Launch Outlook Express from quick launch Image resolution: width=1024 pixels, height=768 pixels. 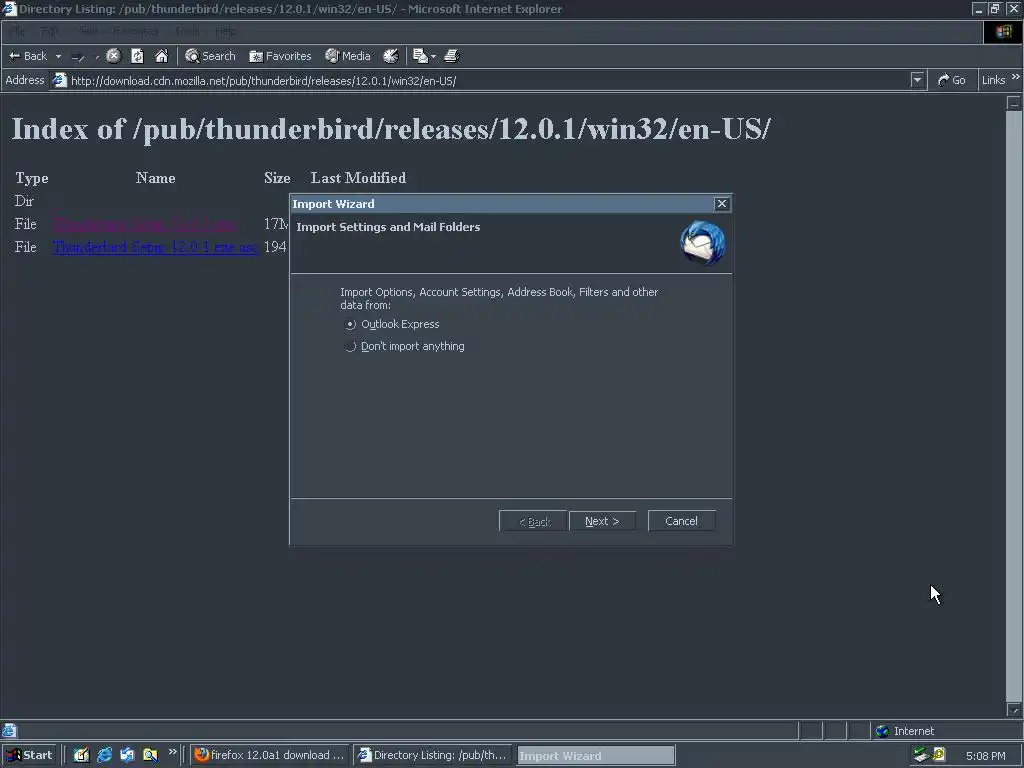(x=127, y=755)
